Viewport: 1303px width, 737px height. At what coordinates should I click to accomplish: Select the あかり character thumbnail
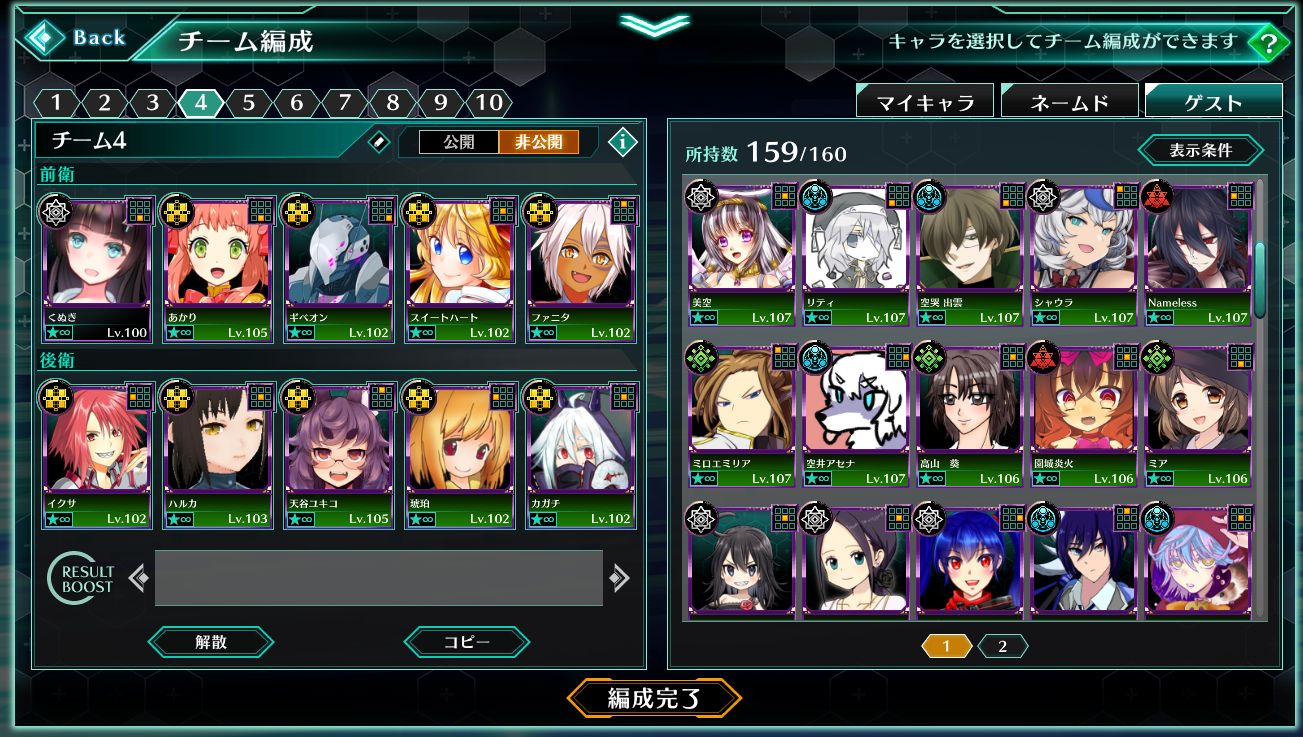point(217,268)
